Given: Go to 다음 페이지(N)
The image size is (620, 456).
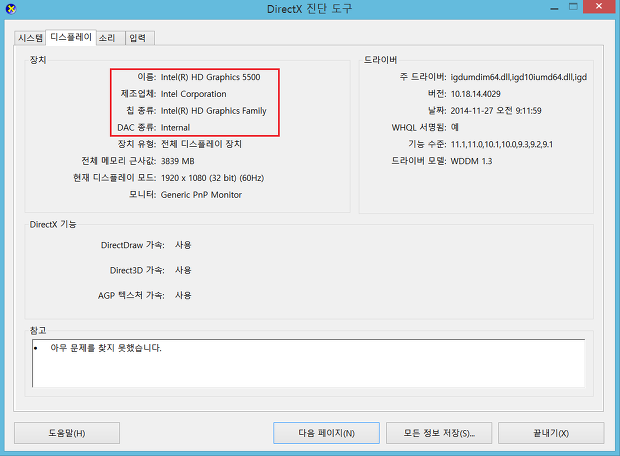Looking at the screenshot, I should click(x=326, y=433).
